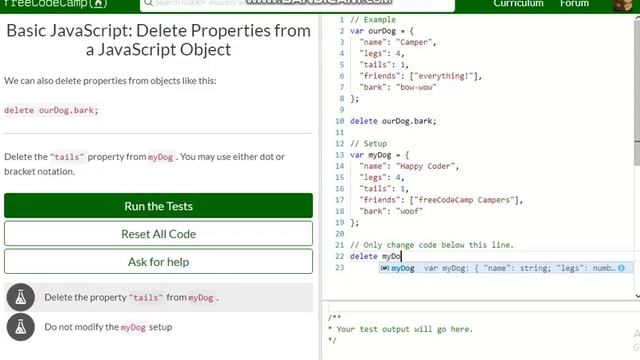This screenshot has width=640, height=360.
Task: Click the '// Example' comment line
Action: click(x=373, y=20)
